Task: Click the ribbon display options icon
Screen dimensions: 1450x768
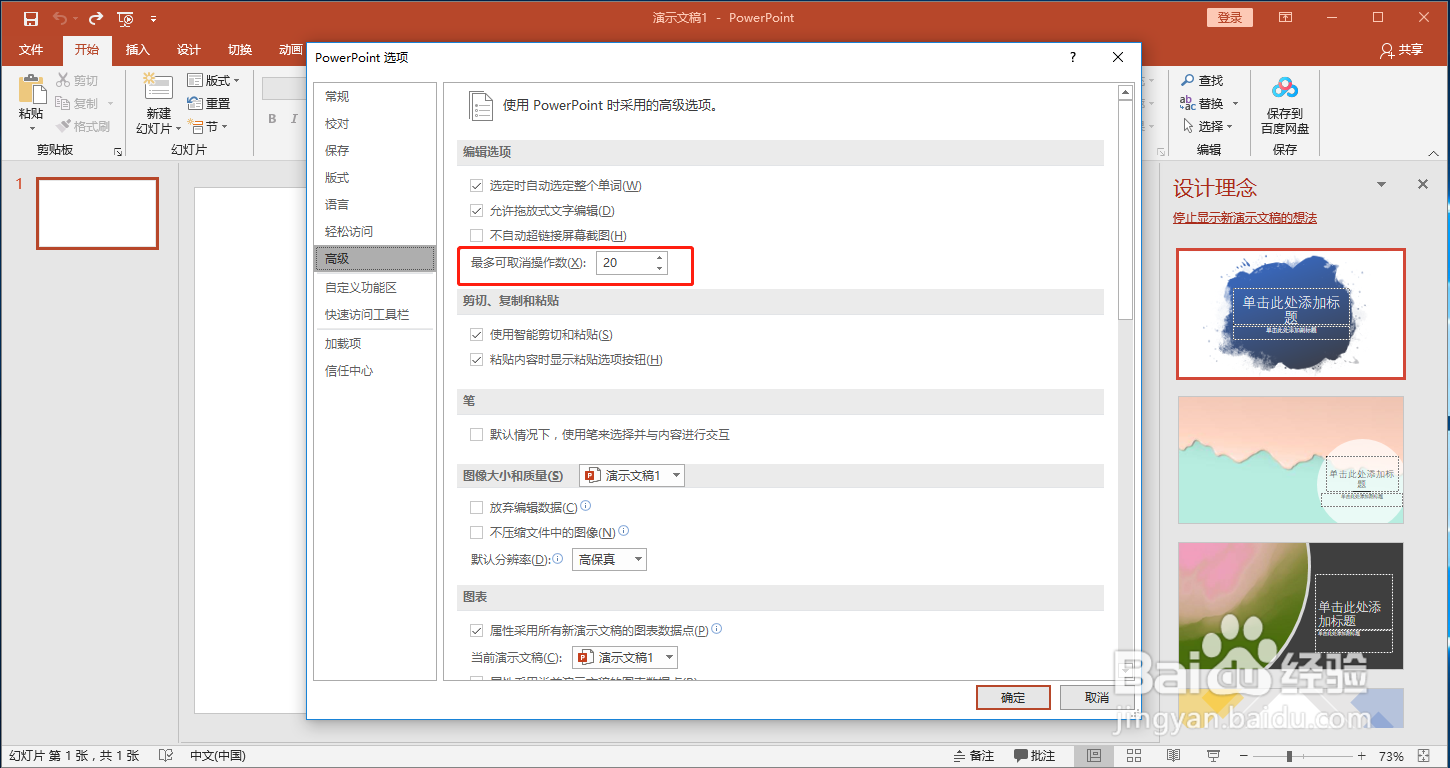Action: 1285,18
